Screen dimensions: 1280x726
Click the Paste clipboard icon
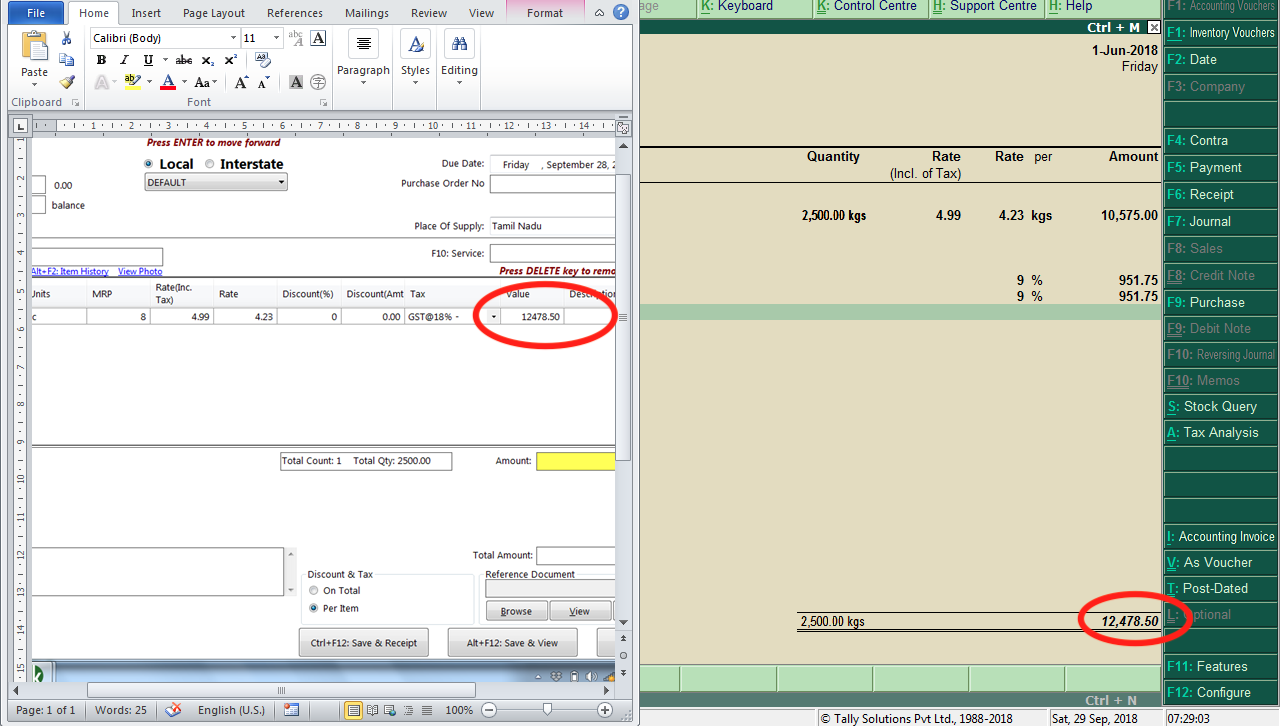(x=34, y=47)
